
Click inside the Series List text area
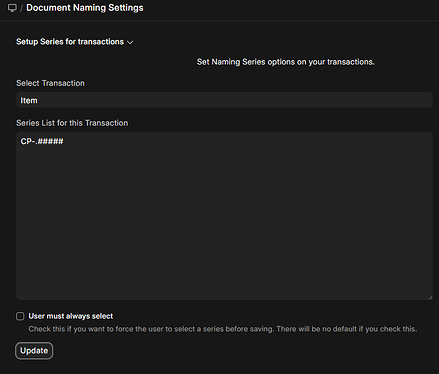click(x=224, y=216)
